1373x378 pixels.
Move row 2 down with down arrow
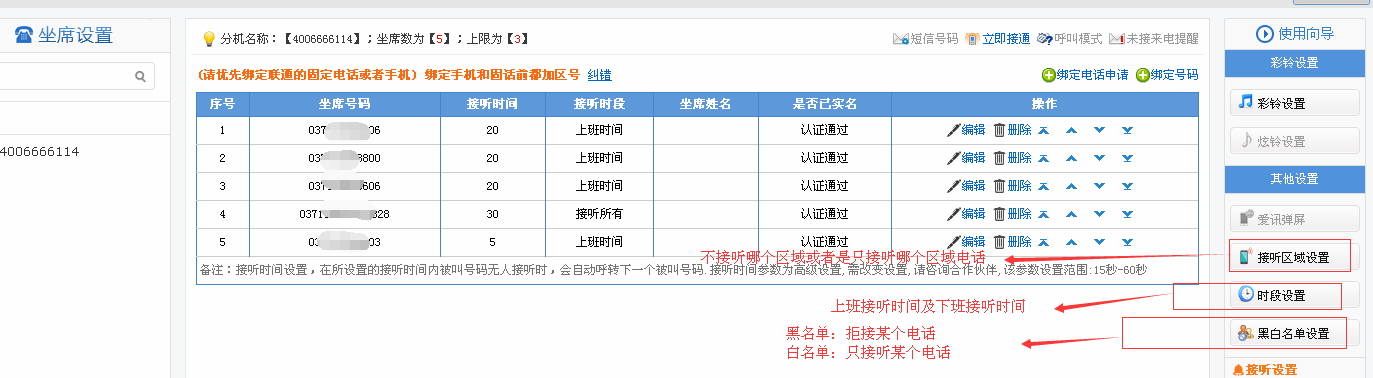click(1099, 158)
